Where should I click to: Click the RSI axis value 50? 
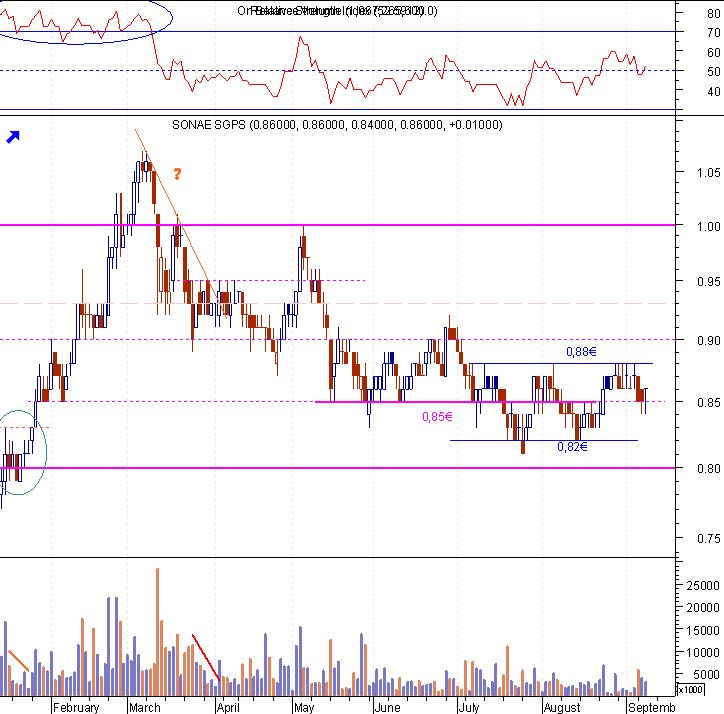point(713,72)
